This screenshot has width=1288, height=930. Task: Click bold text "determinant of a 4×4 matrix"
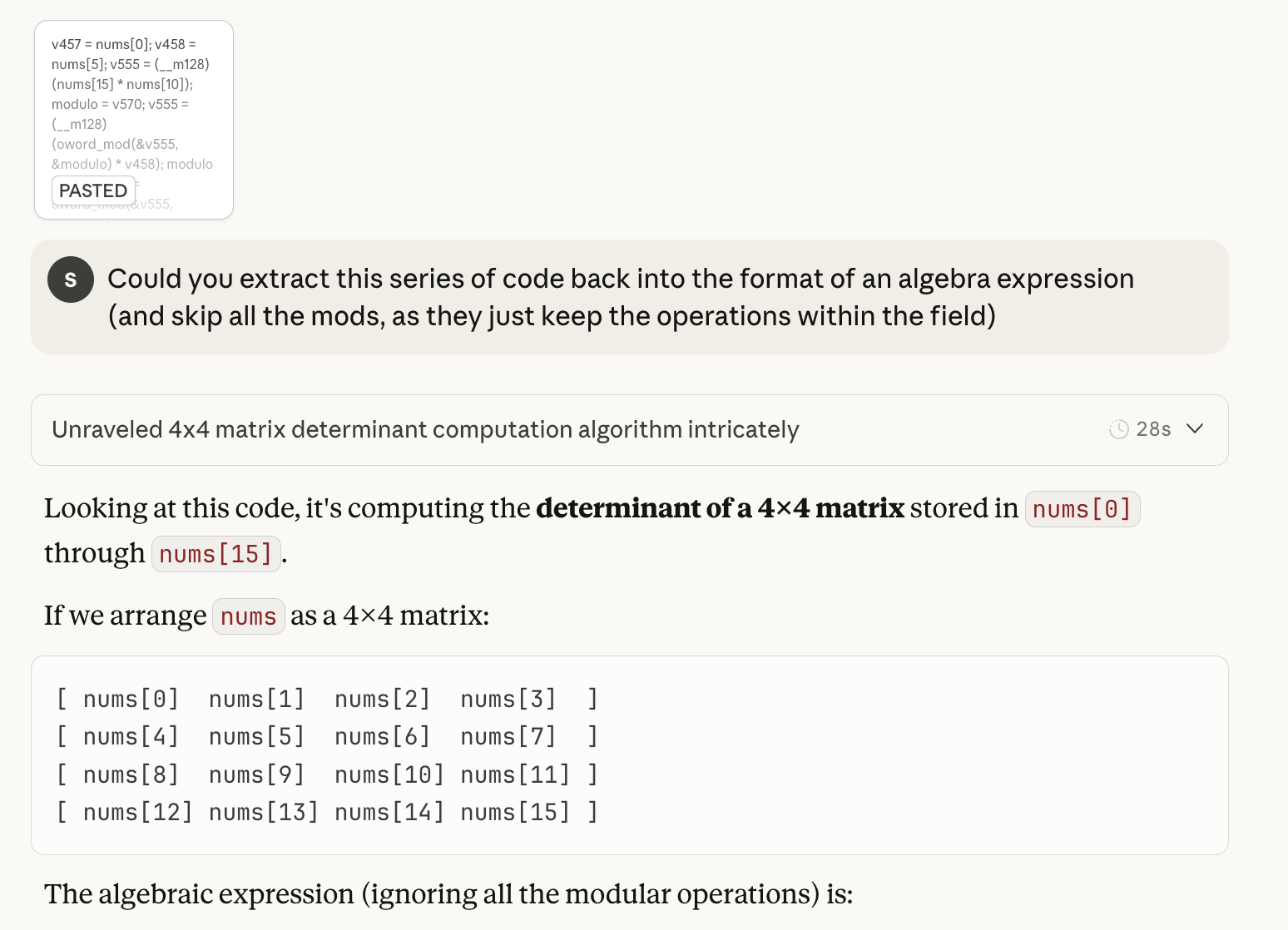point(719,508)
